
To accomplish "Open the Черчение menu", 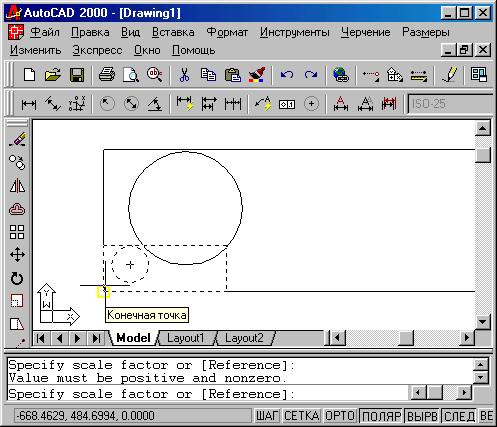I will coord(366,32).
